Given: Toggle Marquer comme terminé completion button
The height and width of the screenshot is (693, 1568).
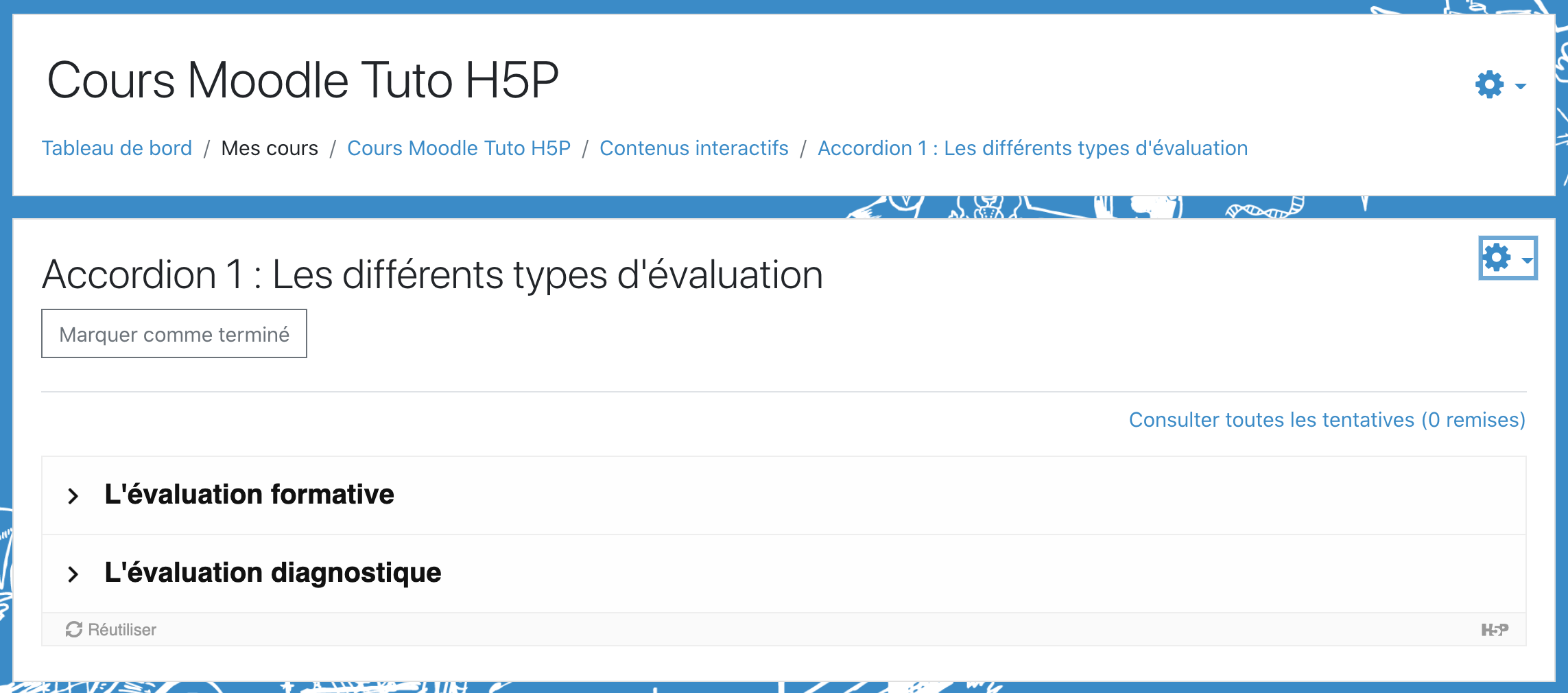Looking at the screenshot, I should click(x=174, y=334).
